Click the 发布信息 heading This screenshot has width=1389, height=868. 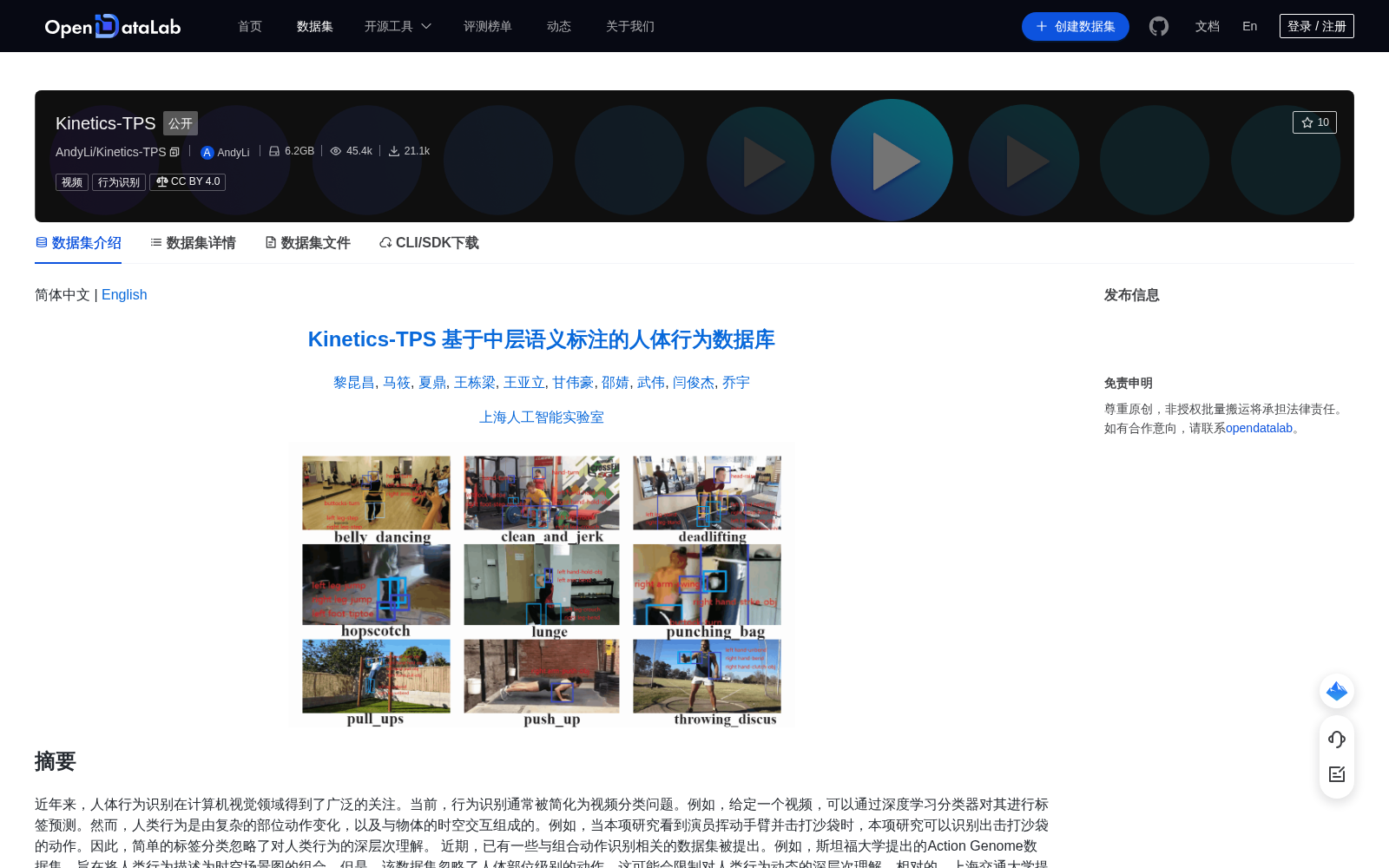click(x=1132, y=295)
